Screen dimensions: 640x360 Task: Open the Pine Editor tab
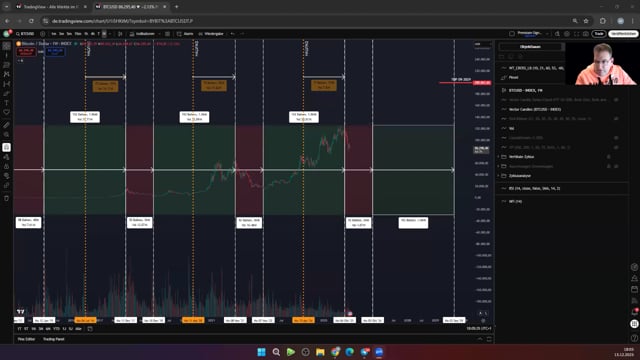(x=26, y=339)
